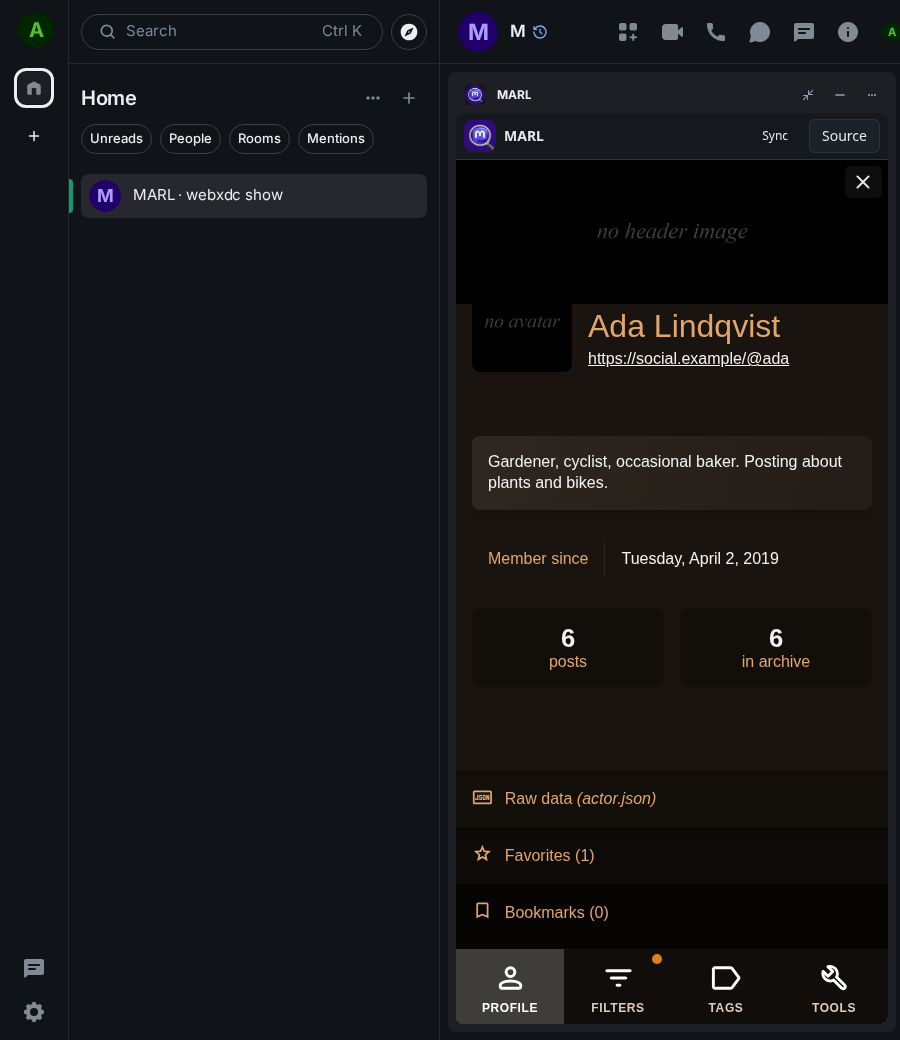Open Favorites (1) list
900x1040 pixels.
672,856
